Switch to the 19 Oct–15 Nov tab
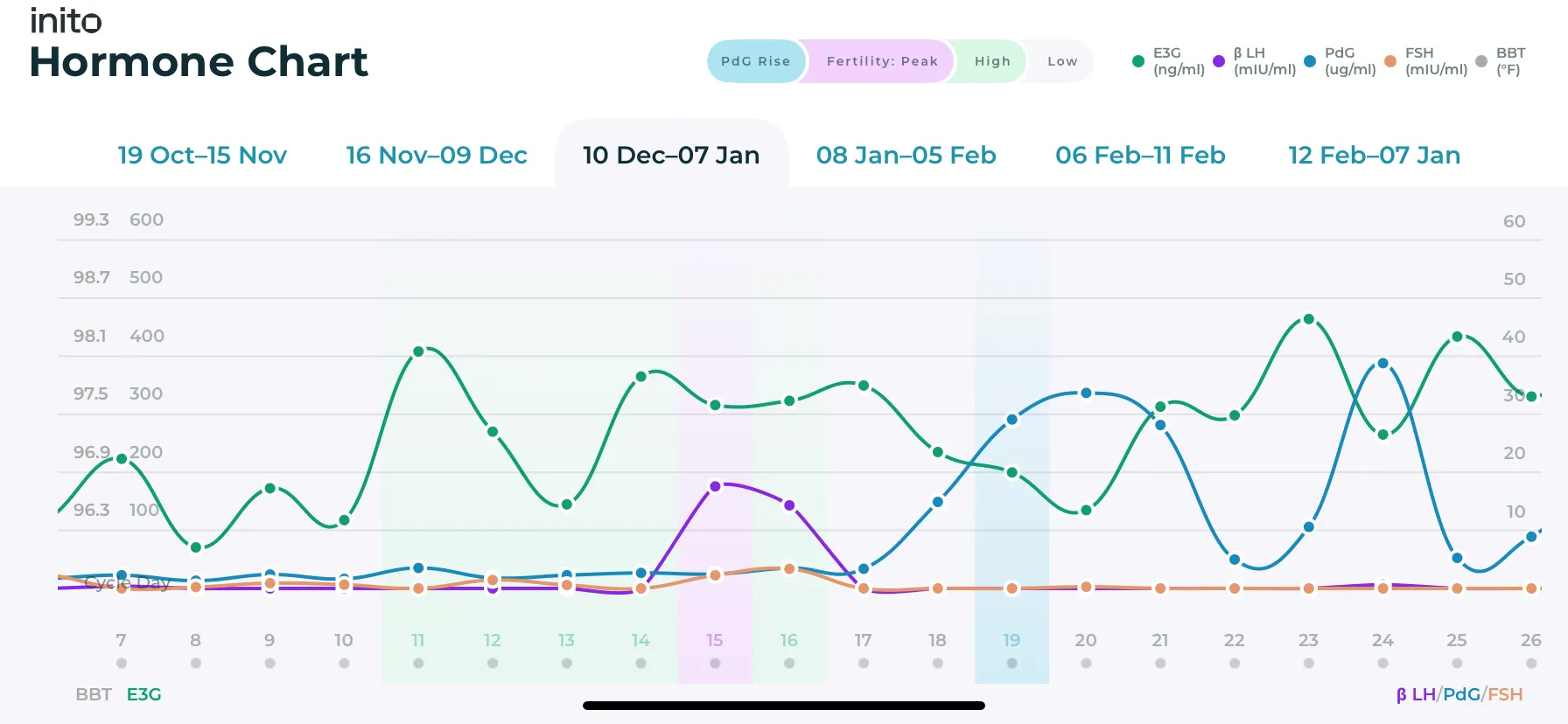 pyautogui.click(x=201, y=155)
